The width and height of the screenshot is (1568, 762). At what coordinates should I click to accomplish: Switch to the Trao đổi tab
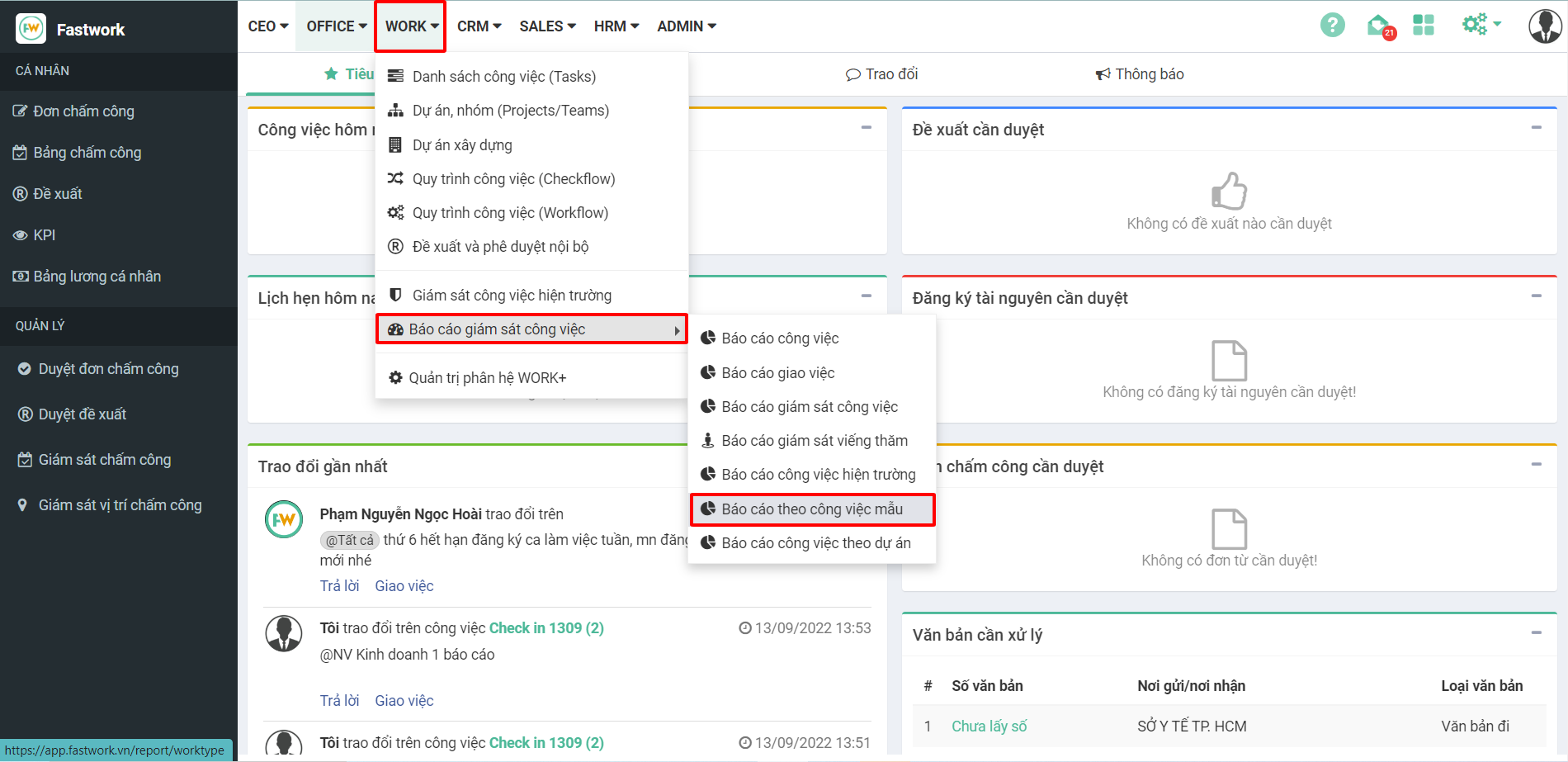(x=882, y=74)
